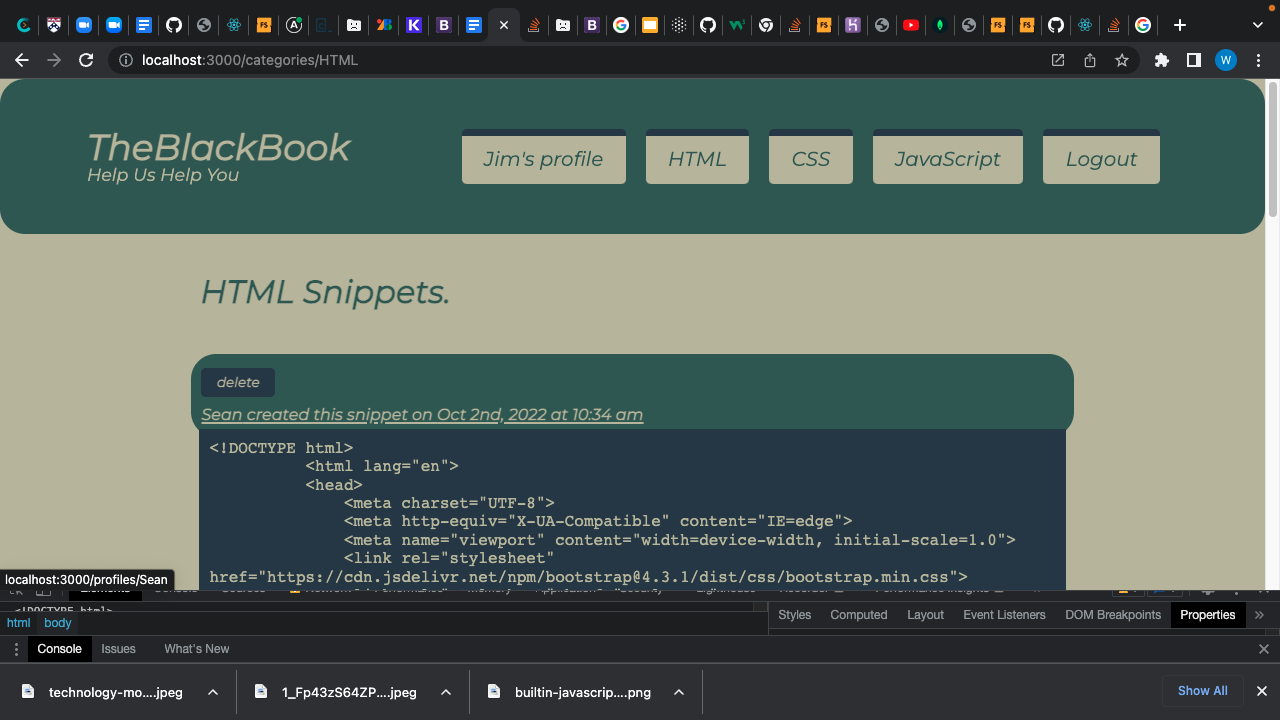Image resolution: width=1280 pixels, height=720 pixels.
Task: Open the Issues drawer tab
Action: click(118, 649)
